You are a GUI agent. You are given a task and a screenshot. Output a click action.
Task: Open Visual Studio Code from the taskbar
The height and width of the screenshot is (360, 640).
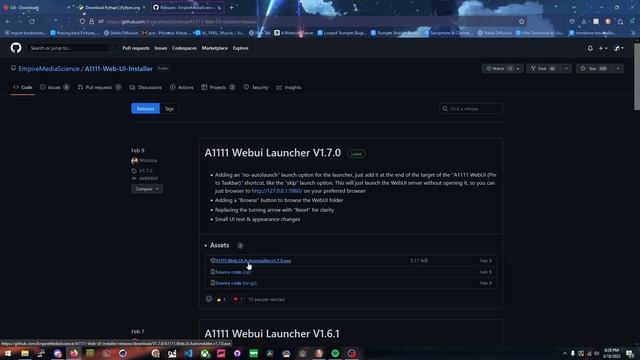(188, 353)
